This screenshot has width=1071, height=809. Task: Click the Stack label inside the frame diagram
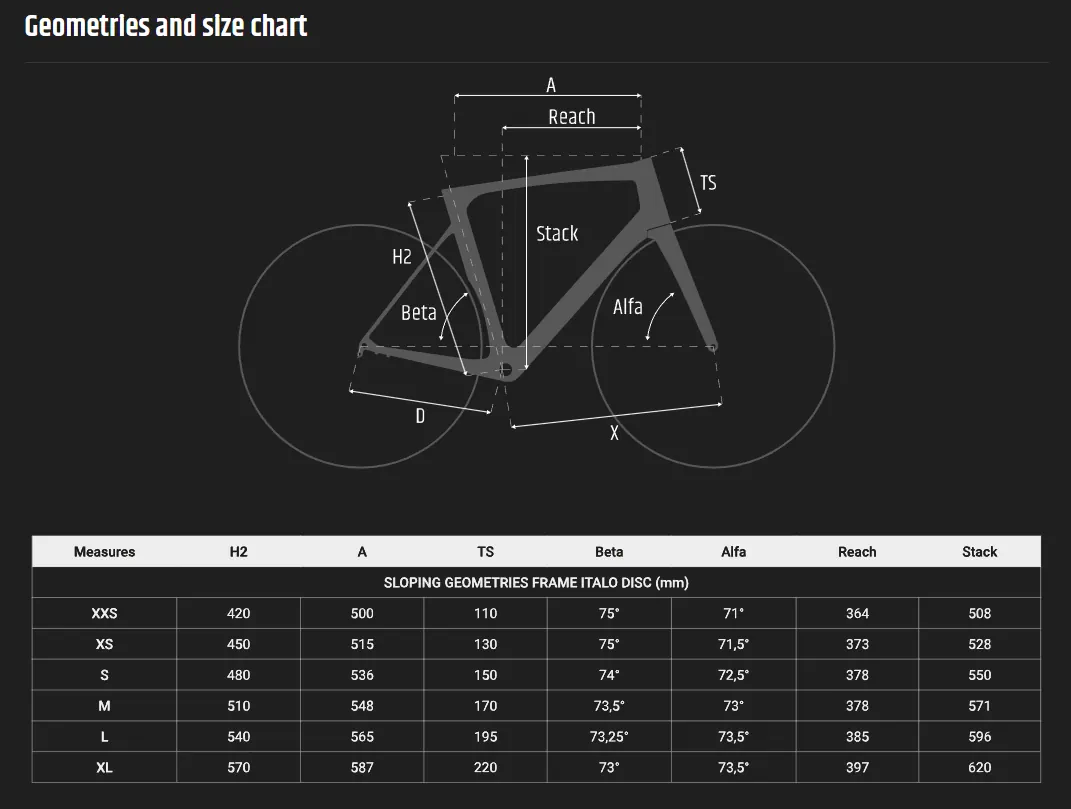coord(557,233)
